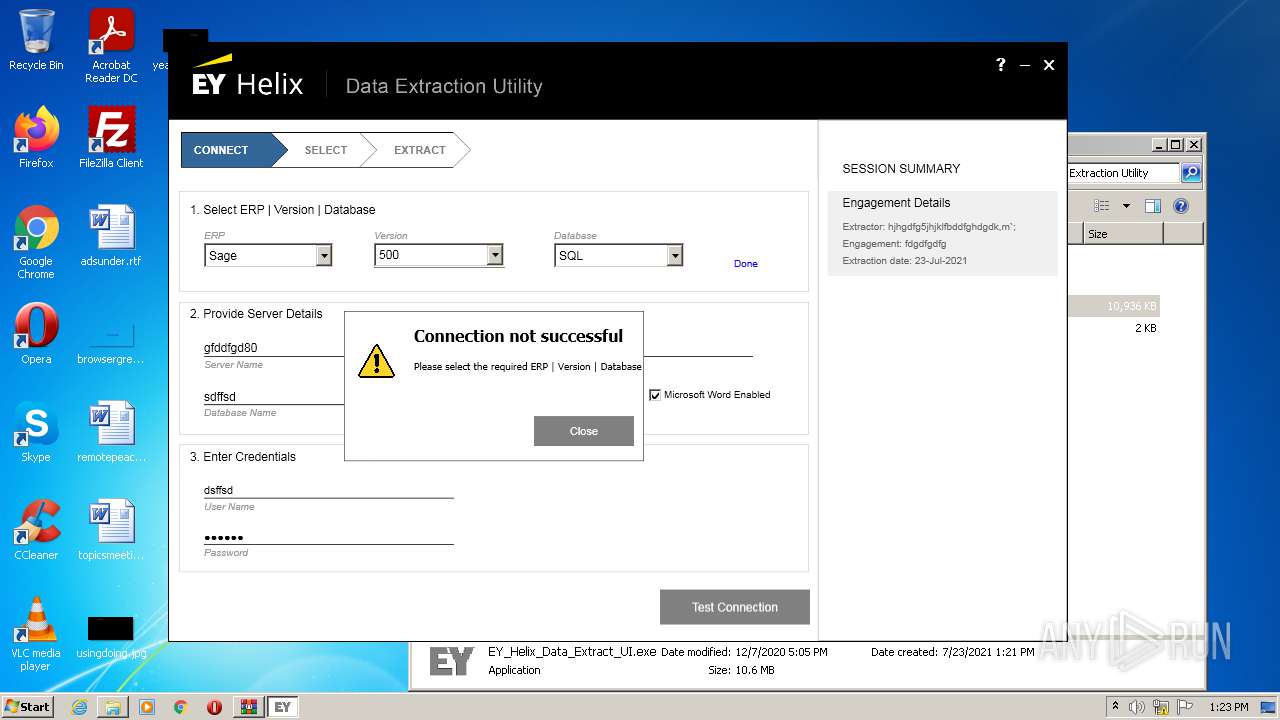Open the Explorer view options dropdown arrow

point(1126,206)
